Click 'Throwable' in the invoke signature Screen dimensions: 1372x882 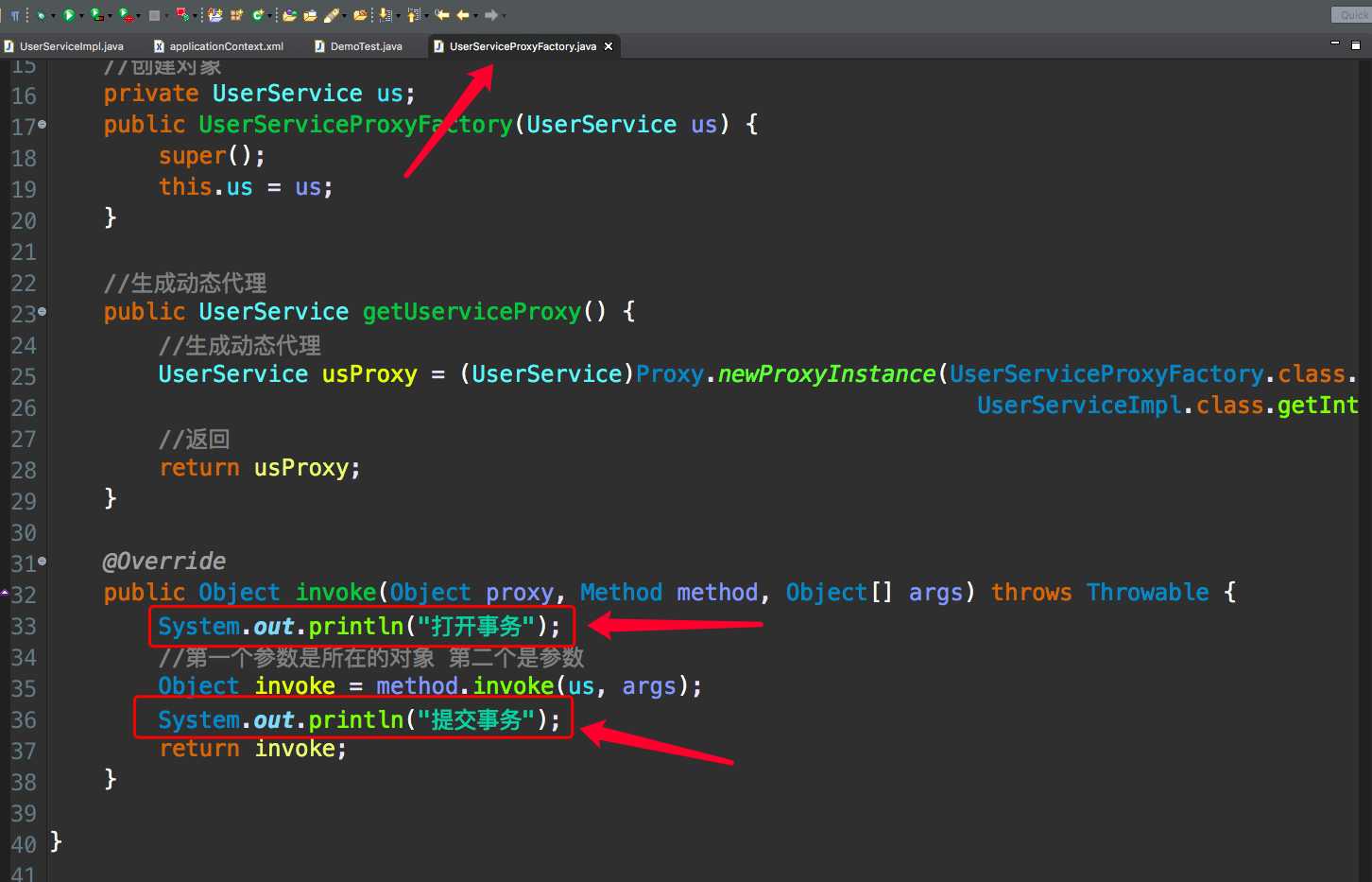pyautogui.click(x=1148, y=593)
